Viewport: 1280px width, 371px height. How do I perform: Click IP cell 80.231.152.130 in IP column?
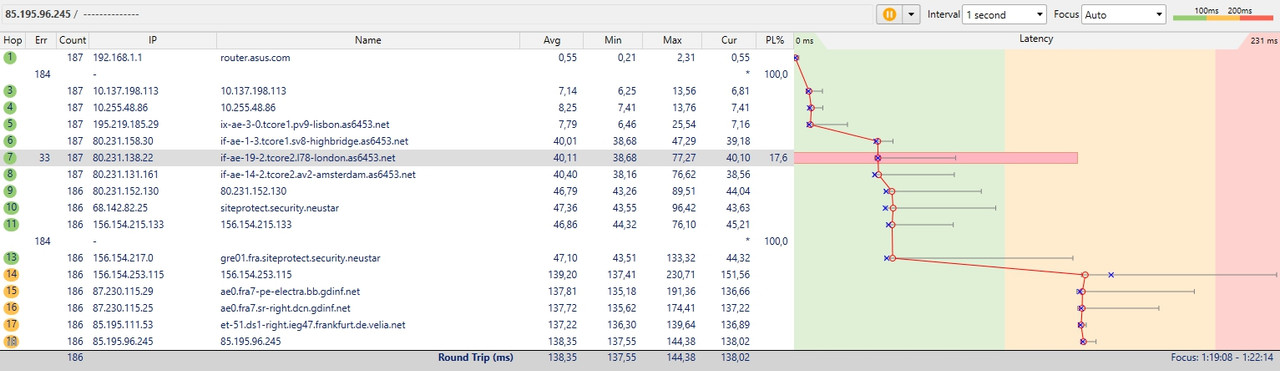click(x=126, y=191)
